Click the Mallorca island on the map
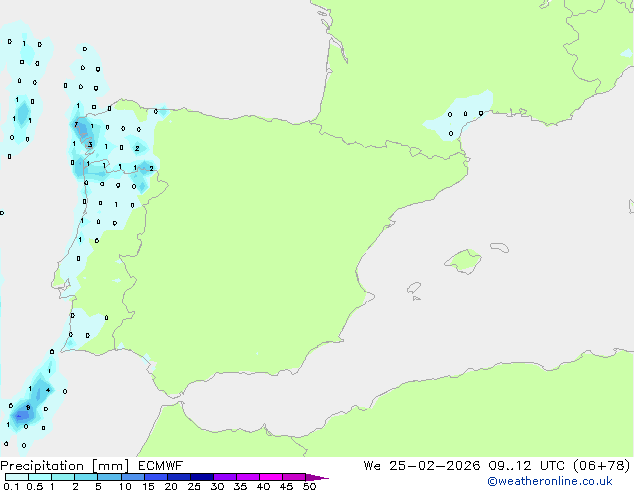The width and height of the screenshot is (634, 490). pos(463,261)
